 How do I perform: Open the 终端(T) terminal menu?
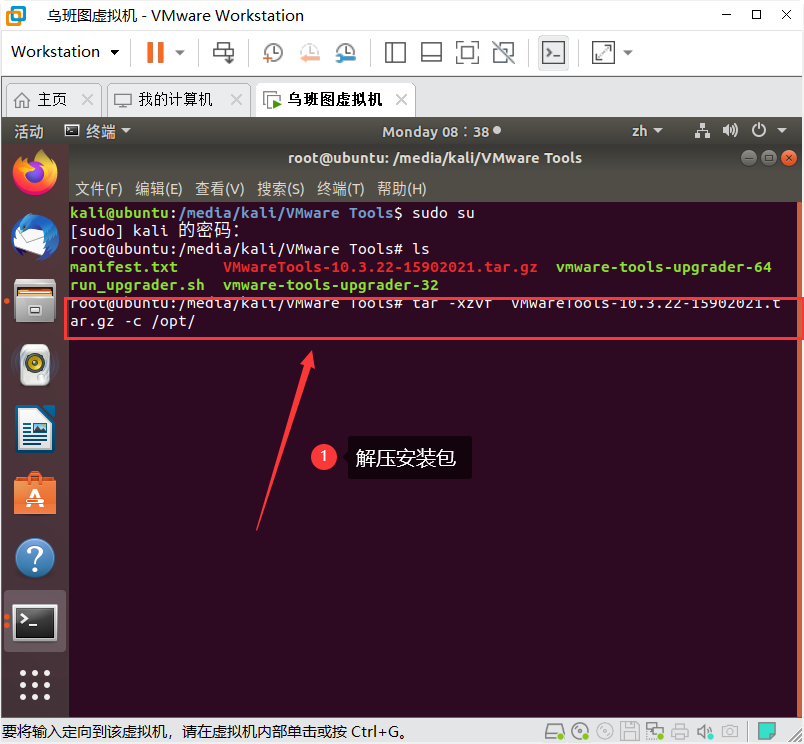click(340, 189)
